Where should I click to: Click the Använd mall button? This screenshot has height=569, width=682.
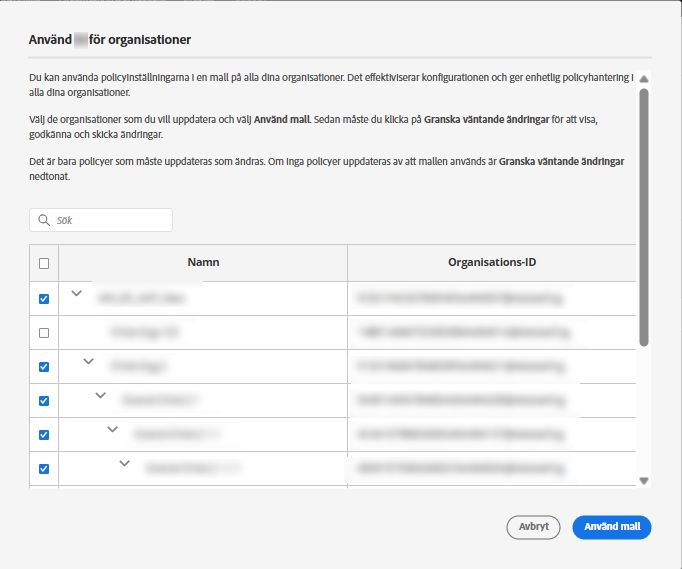pyautogui.click(x=612, y=527)
